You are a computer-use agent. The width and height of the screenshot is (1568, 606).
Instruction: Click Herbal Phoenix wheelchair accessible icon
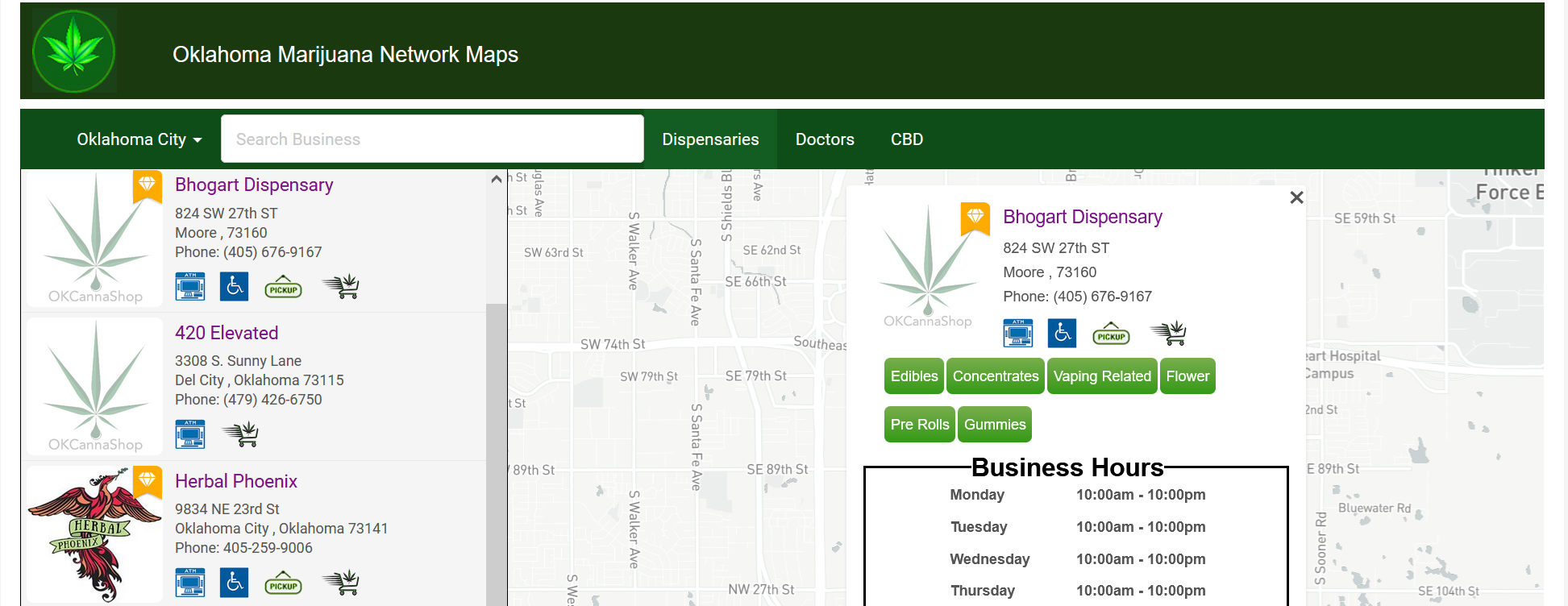click(x=235, y=583)
